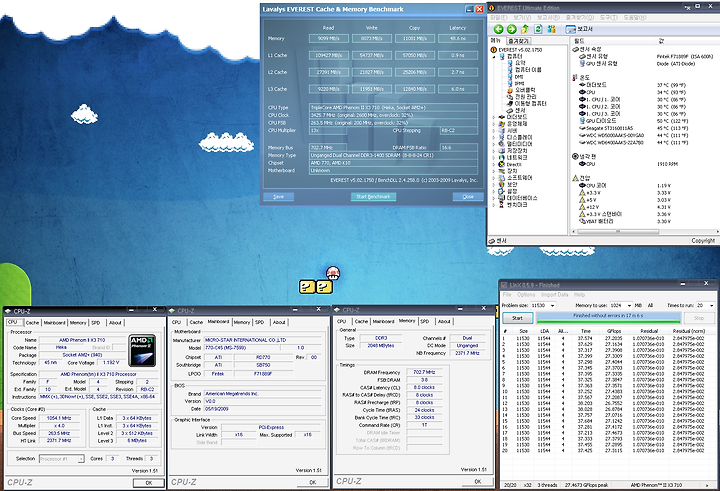The image size is (720, 491).
Task: Open the Problem size dropdown in LinX
Action: [552, 306]
